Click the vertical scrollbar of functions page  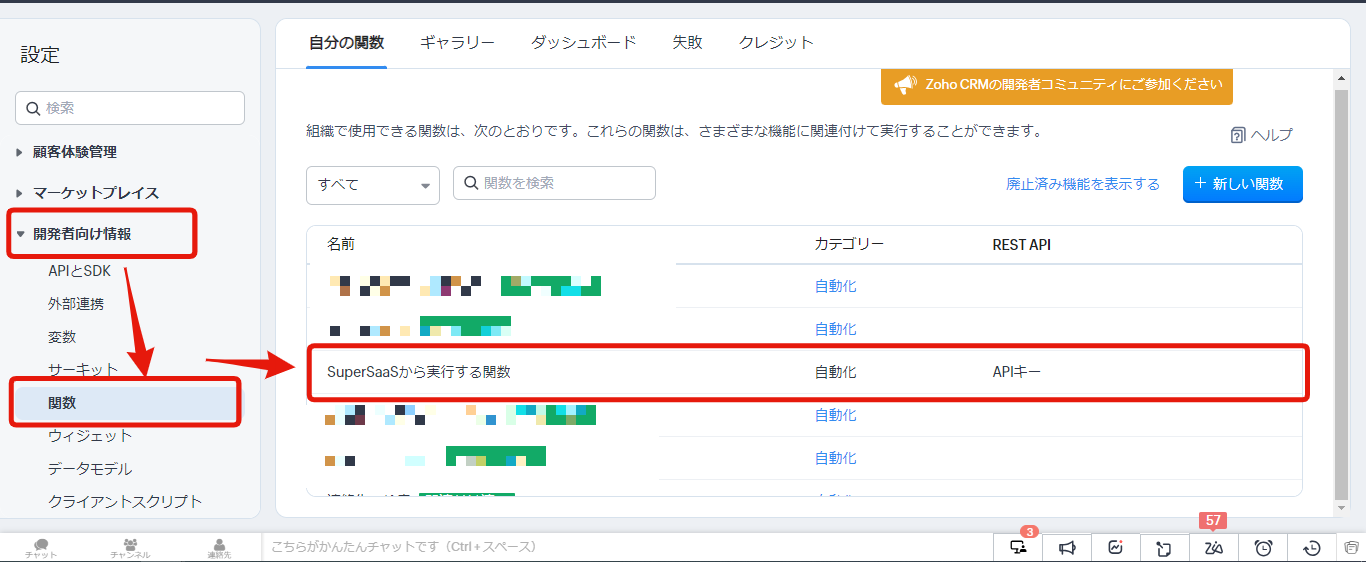tap(1342, 295)
